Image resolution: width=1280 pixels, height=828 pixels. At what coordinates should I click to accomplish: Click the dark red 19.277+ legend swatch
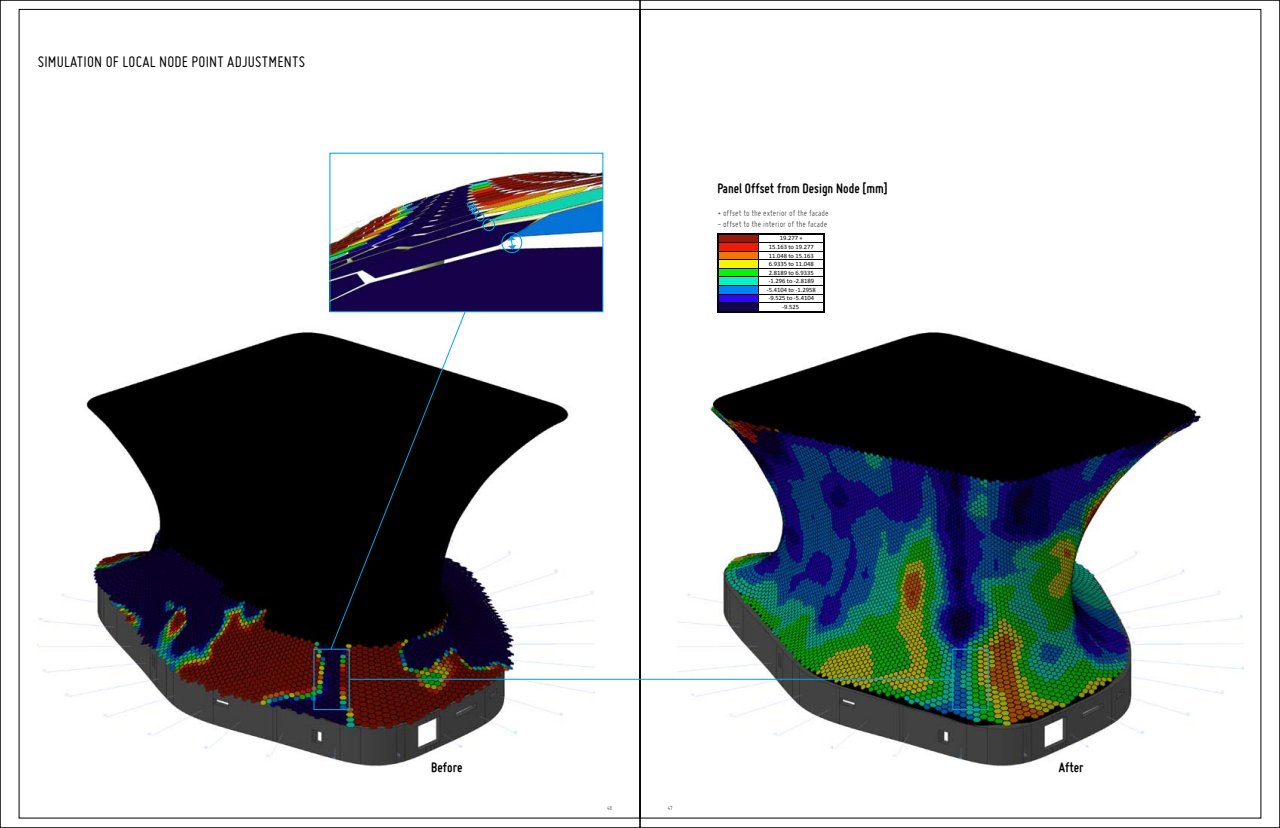[x=738, y=238]
